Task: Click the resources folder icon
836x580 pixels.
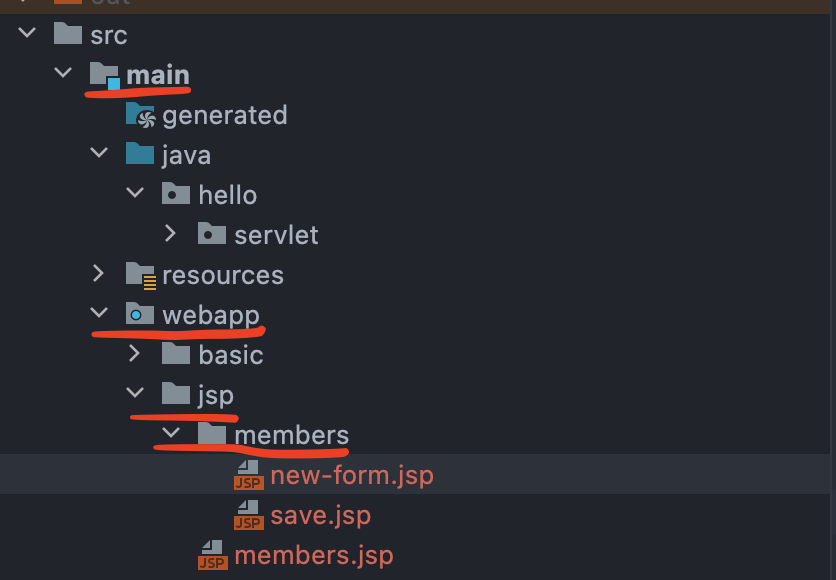Action: point(140,275)
